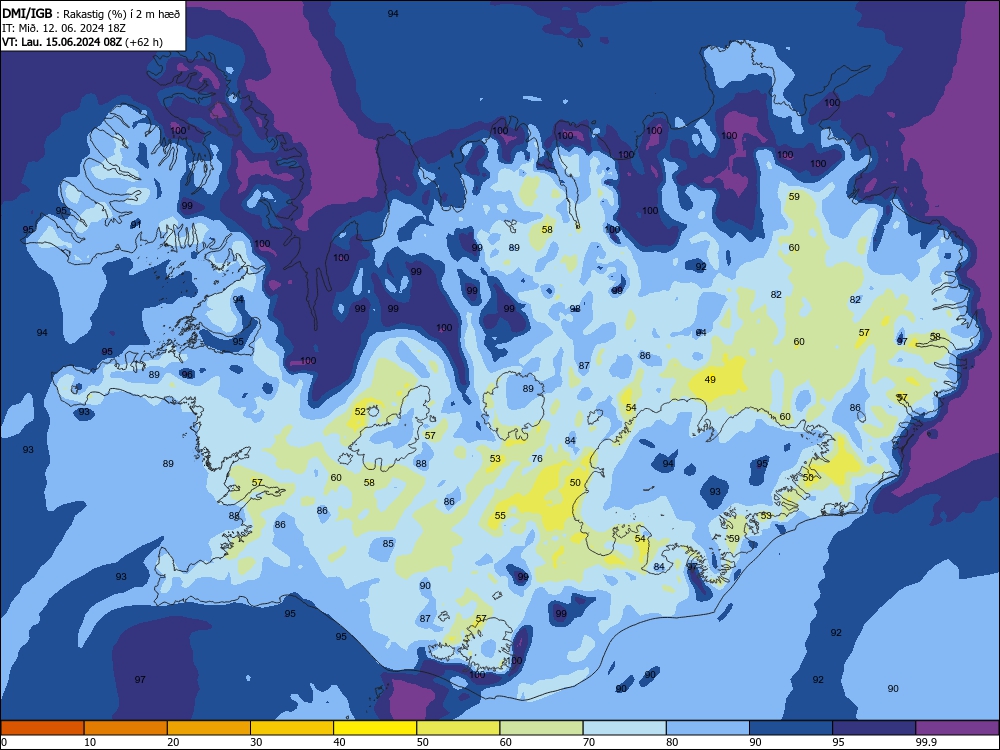Screen dimensions: 1000x750
Task: Click the bright yellow 40–50 legend swatch
Action: coord(375,728)
